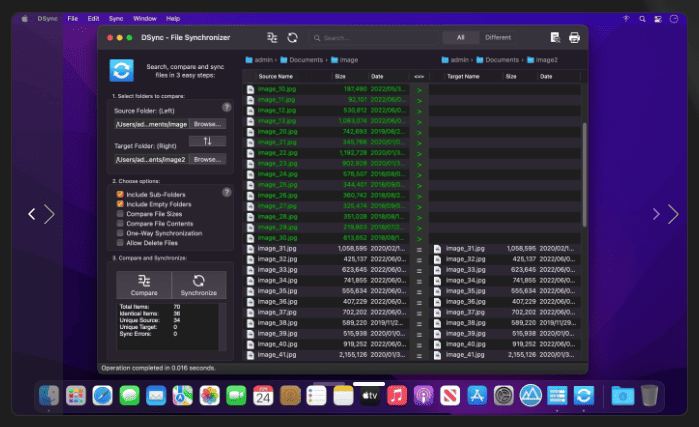This screenshot has height=427, width=699.
Task: Open the DSync application menu
Action: (48, 19)
